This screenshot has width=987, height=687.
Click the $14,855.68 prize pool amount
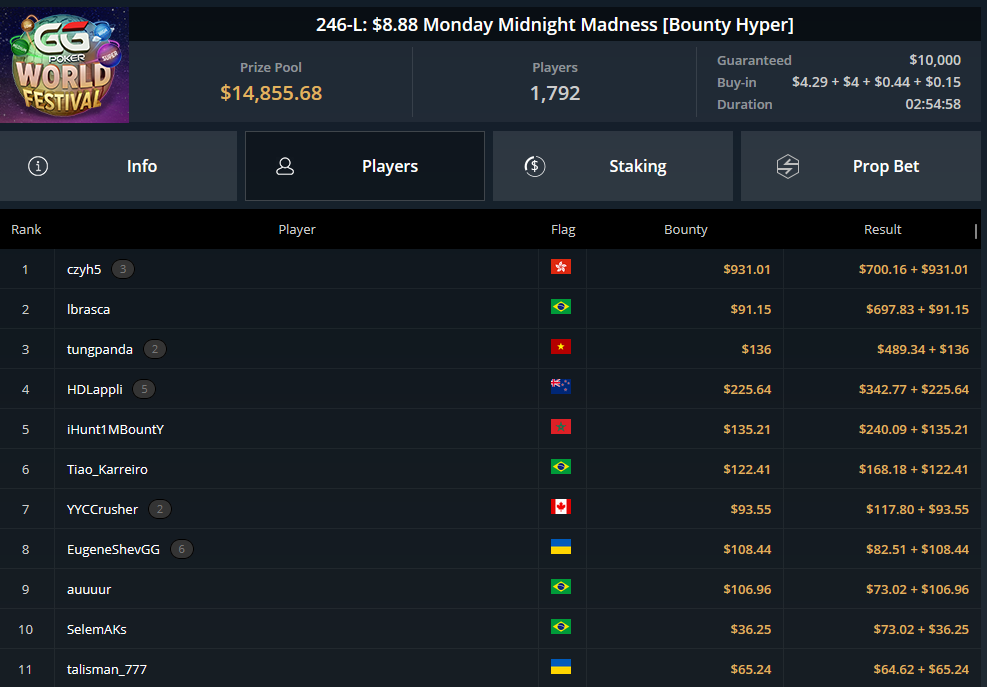(x=271, y=93)
